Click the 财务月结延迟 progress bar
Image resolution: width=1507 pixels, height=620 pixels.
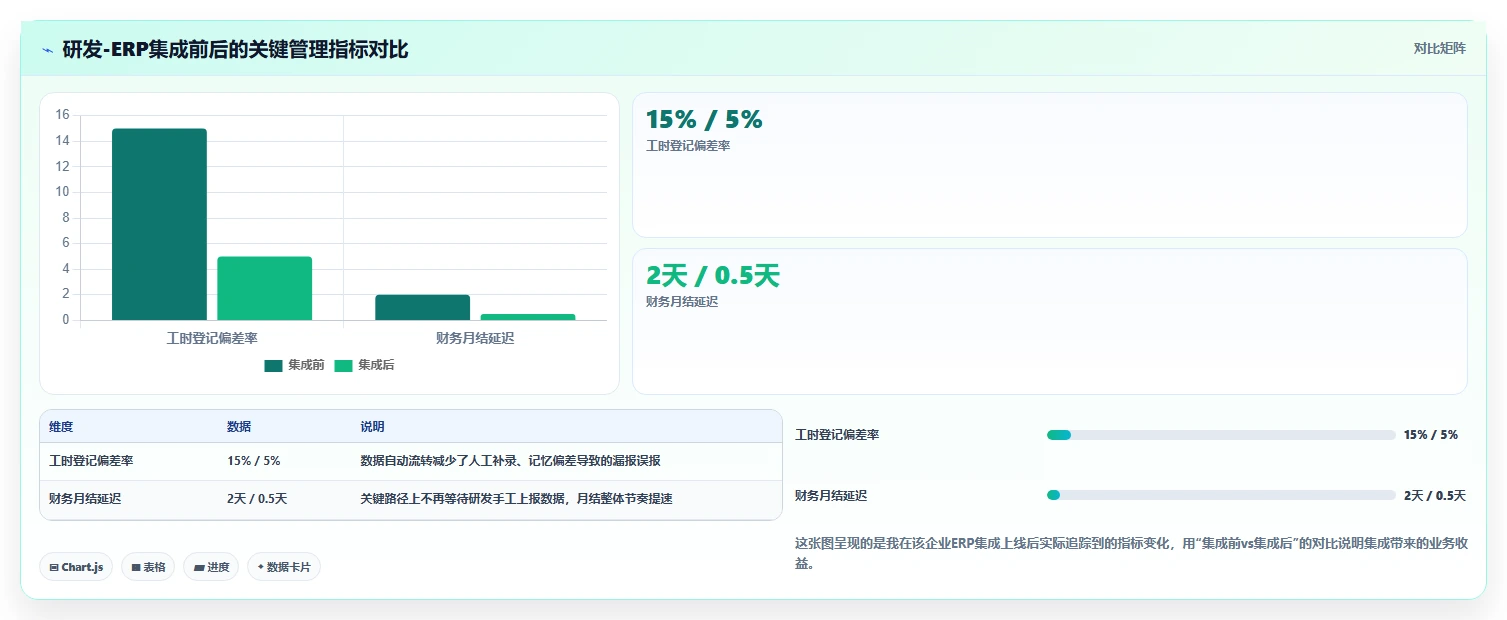1221,495
